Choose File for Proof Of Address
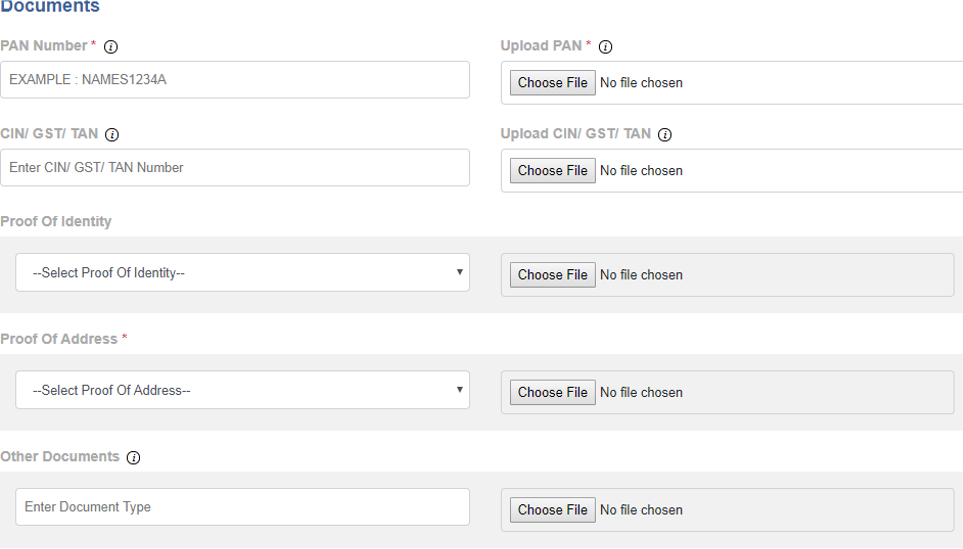The width and height of the screenshot is (963, 549). [x=552, y=393]
